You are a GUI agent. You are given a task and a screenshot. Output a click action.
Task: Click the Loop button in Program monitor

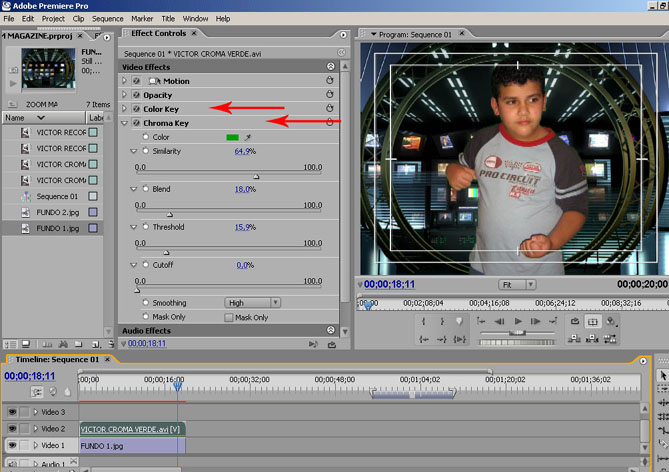pyautogui.click(x=575, y=322)
